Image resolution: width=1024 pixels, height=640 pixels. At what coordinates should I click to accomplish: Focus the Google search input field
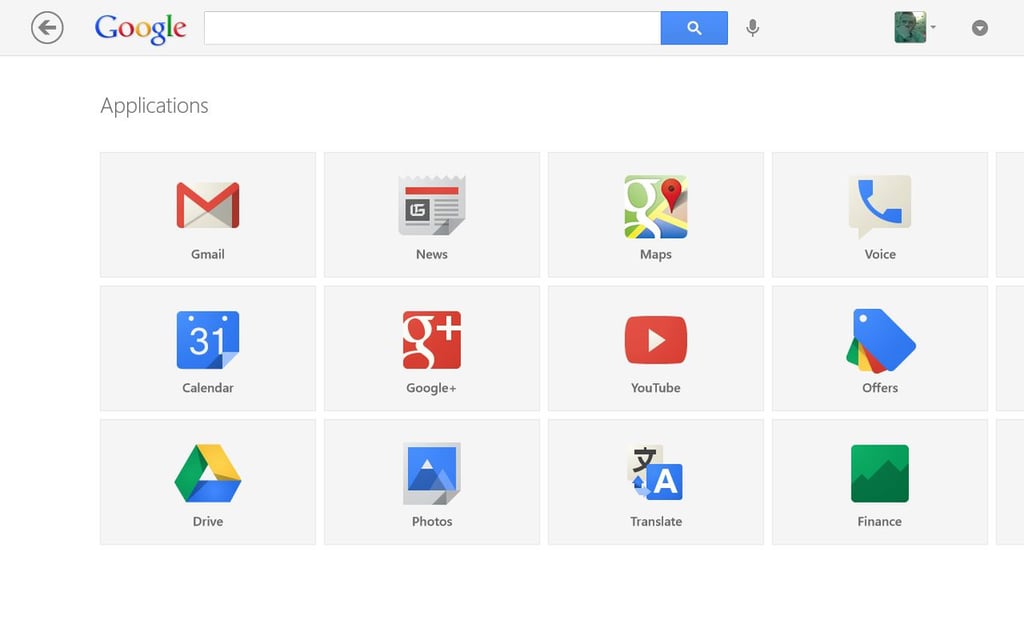coord(432,28)
